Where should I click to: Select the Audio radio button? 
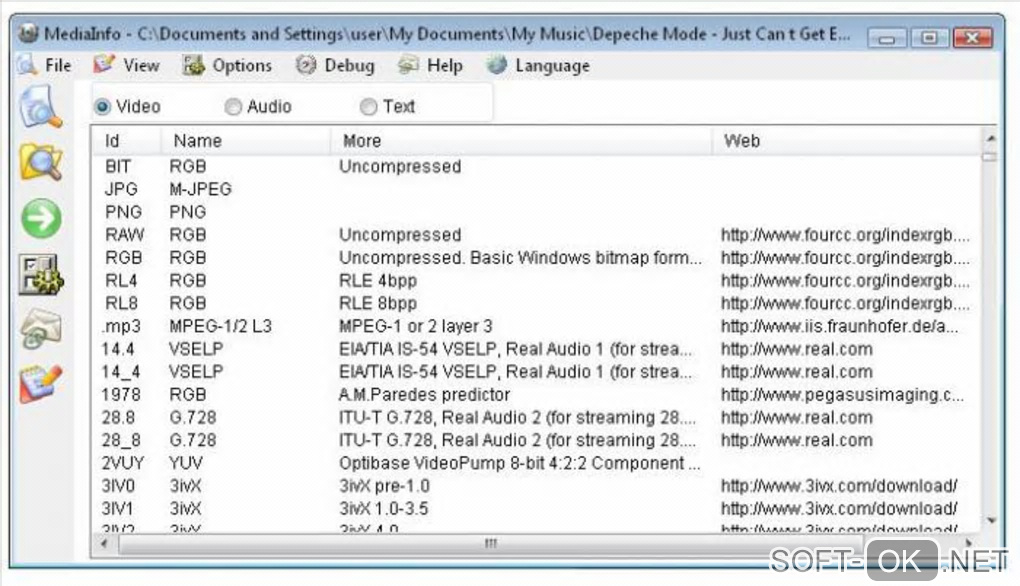(x=233, y=106)
